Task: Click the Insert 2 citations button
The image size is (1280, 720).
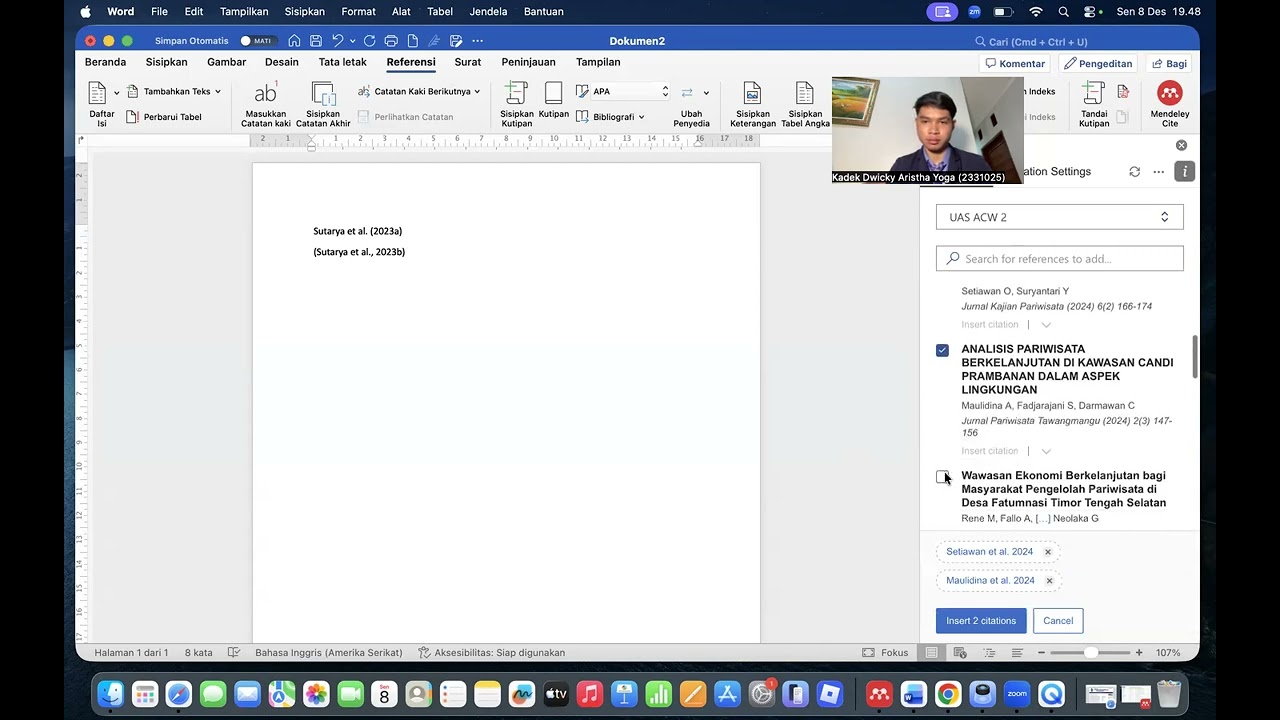Action: click(980, 621)
